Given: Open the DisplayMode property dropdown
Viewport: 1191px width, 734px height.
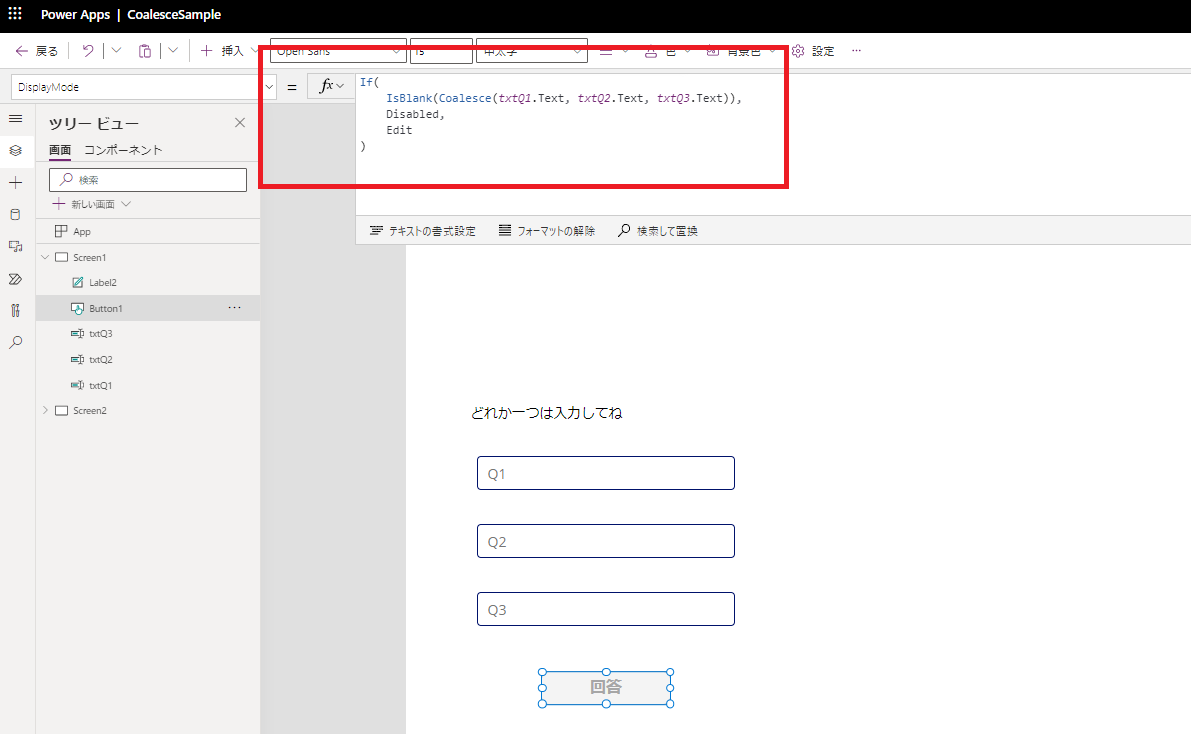Looking at the screenshot, I should (x=268, y=87).
